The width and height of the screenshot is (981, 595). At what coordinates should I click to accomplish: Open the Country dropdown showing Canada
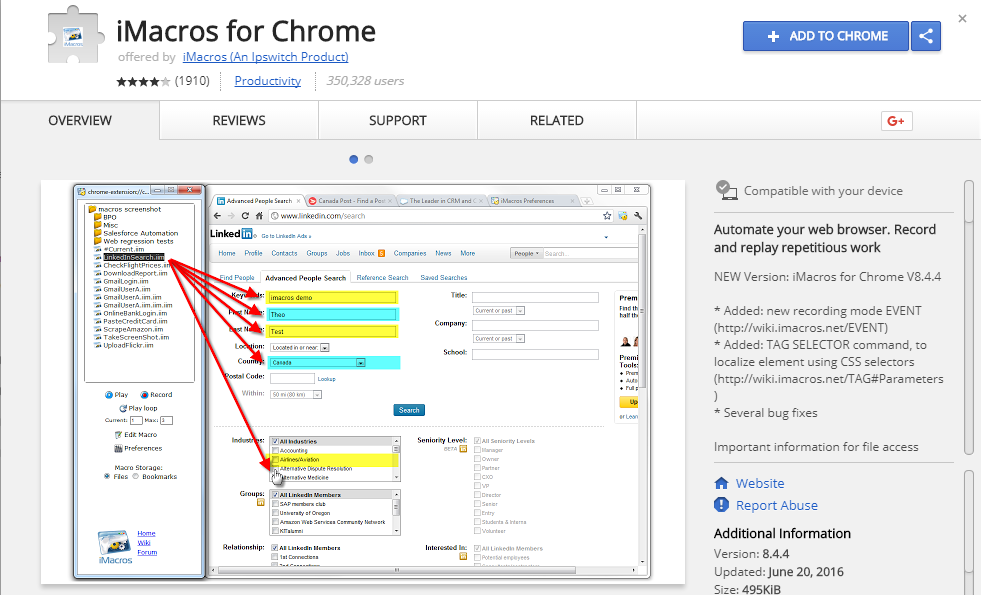coord(318,362)
